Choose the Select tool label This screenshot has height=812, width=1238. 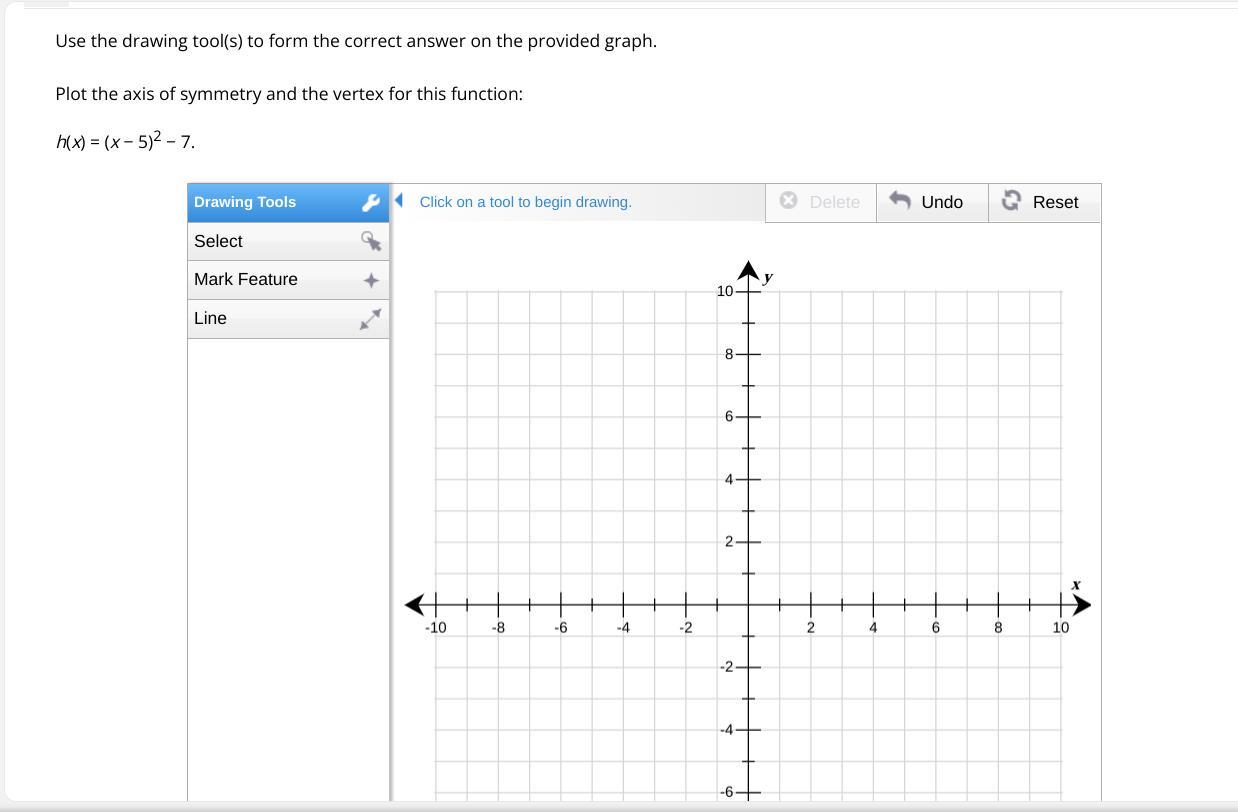(x=218, y=241)
